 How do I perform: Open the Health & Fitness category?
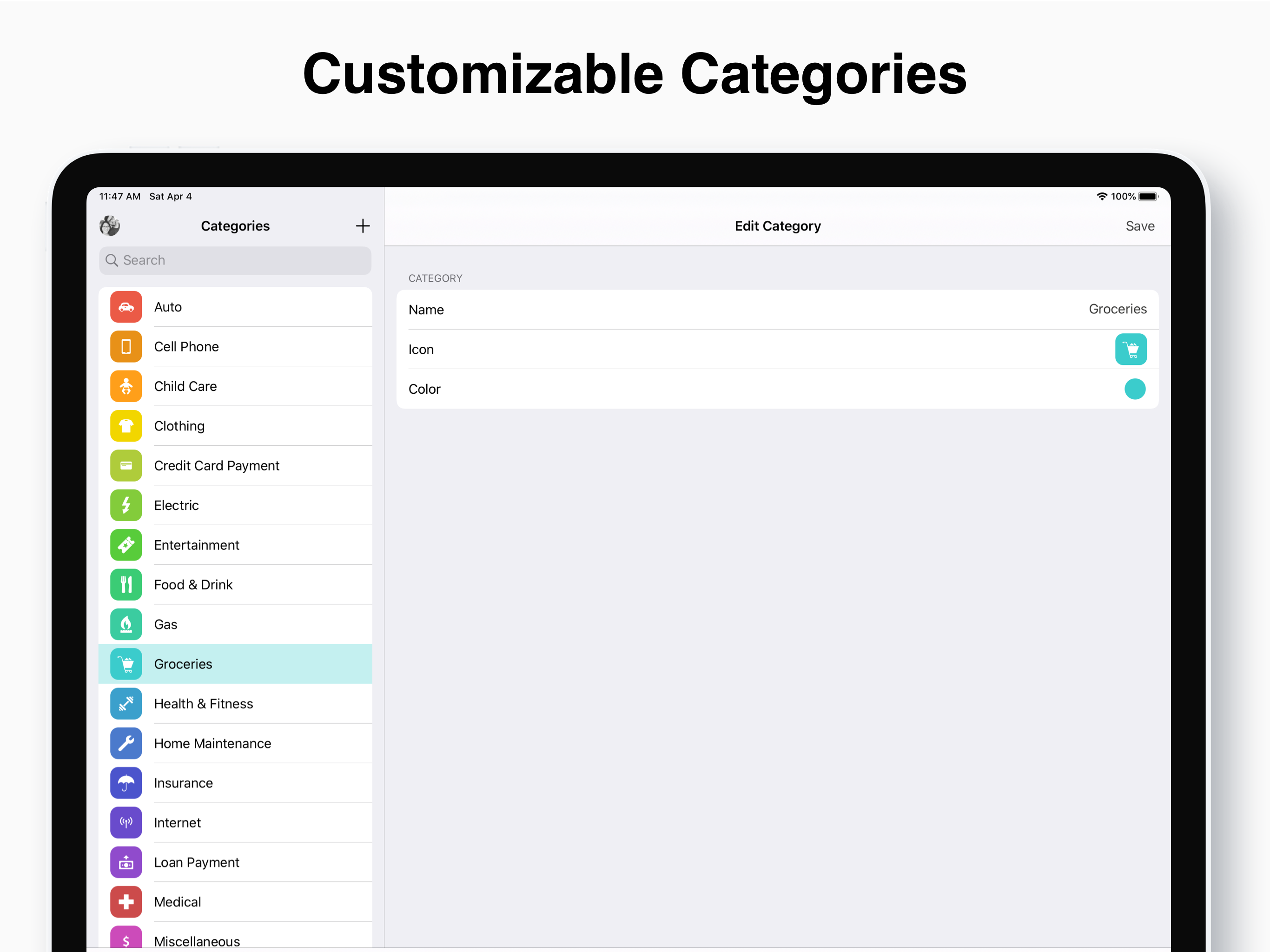coord(203,704)
